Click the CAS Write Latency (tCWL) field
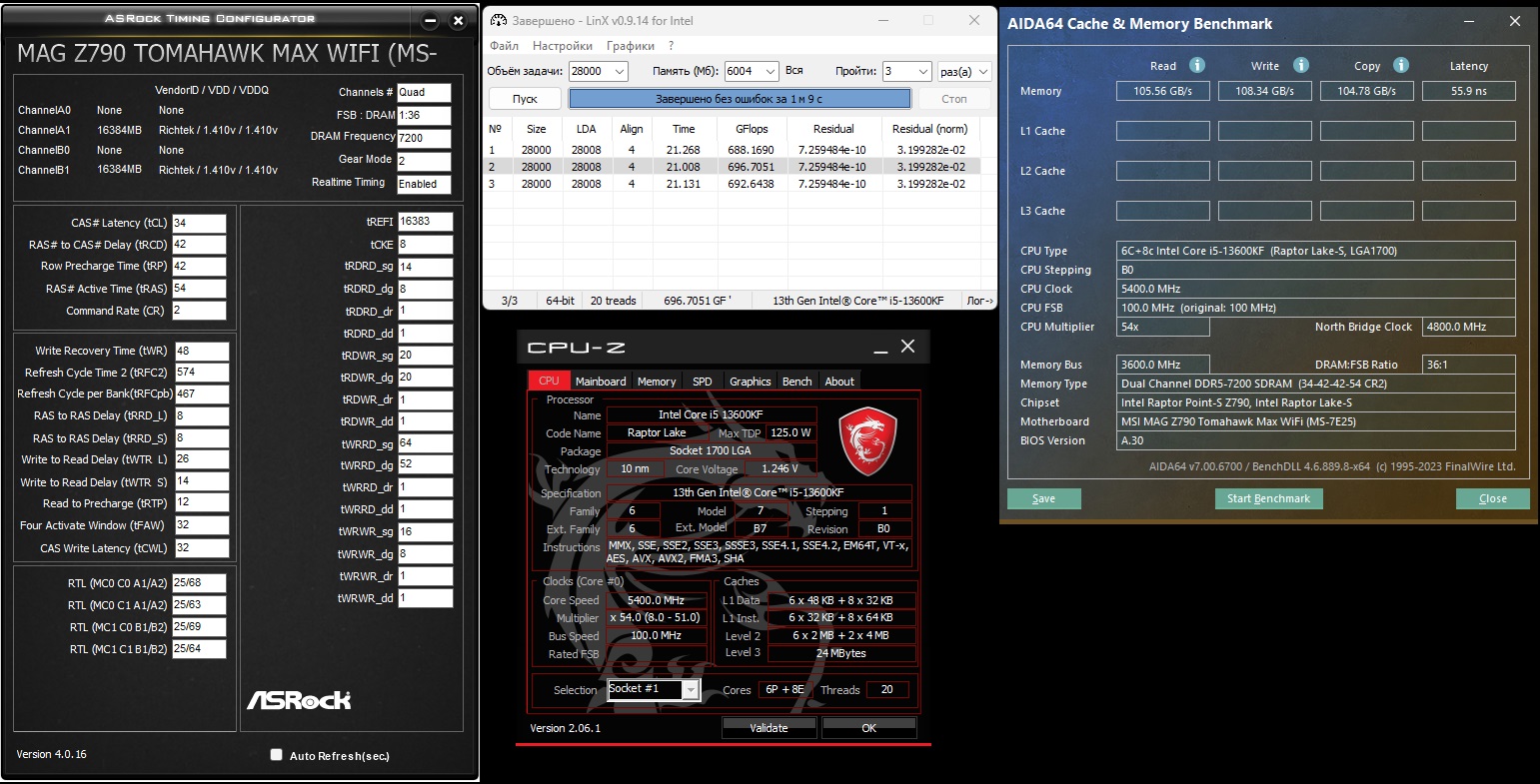The image size is (1540, 784). [201, 548]
